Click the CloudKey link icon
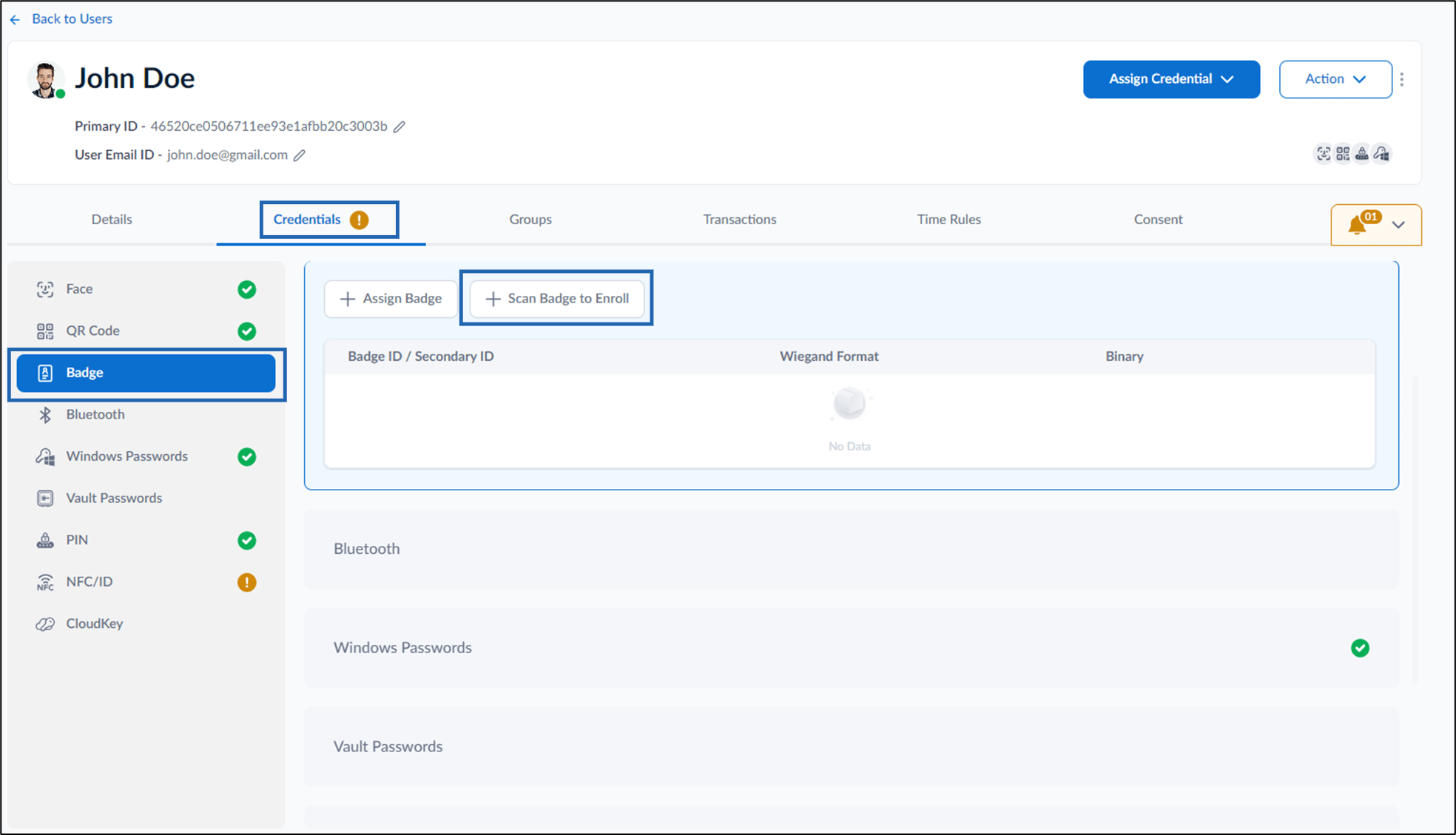 pyautogui.click(x=45, y=624)
